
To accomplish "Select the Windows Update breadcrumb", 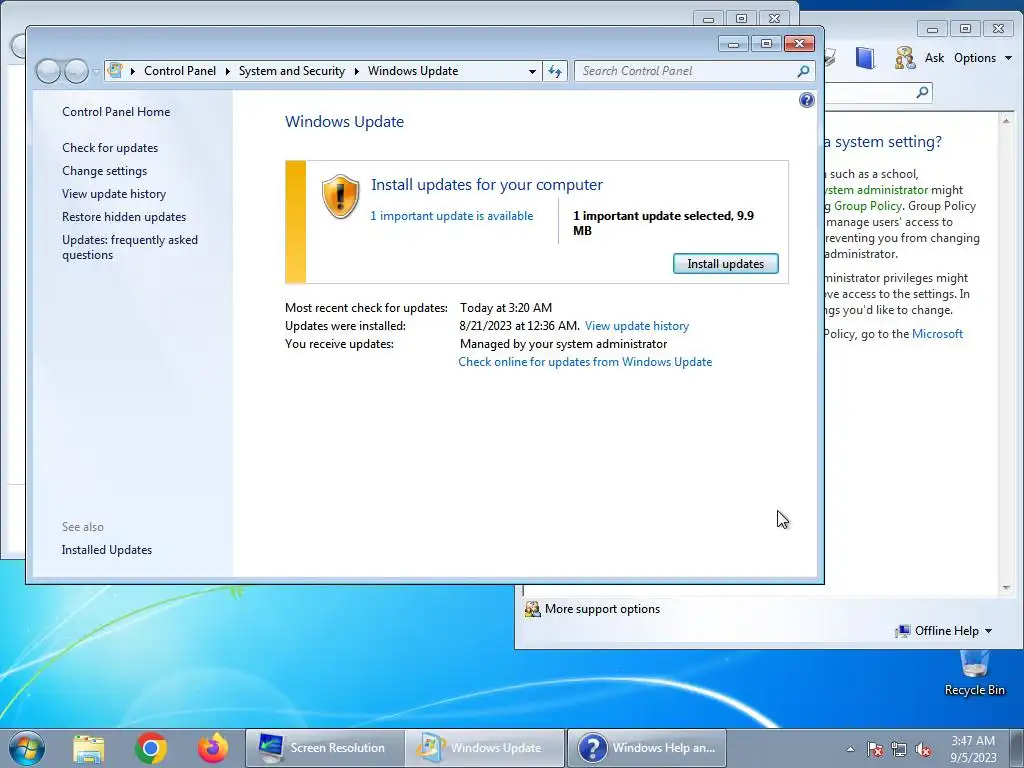I will click(x=413, y=71).
